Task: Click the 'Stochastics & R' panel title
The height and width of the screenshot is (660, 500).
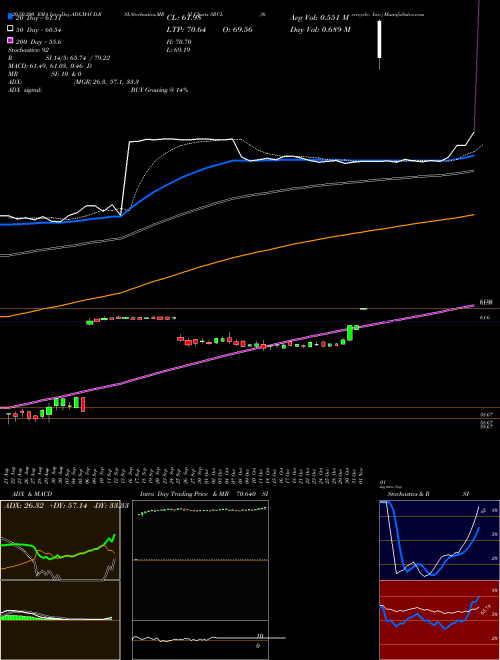Action: point(408,494)
